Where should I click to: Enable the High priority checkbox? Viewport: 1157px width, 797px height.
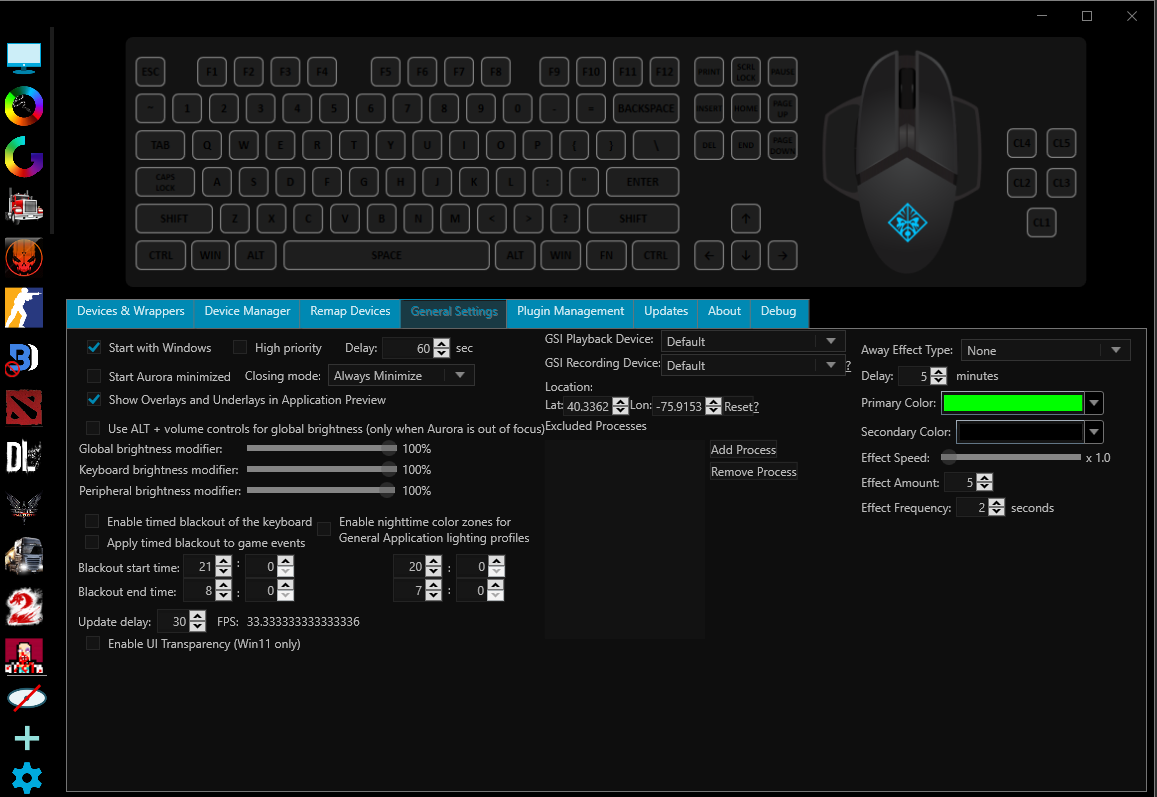pos(240,348)
